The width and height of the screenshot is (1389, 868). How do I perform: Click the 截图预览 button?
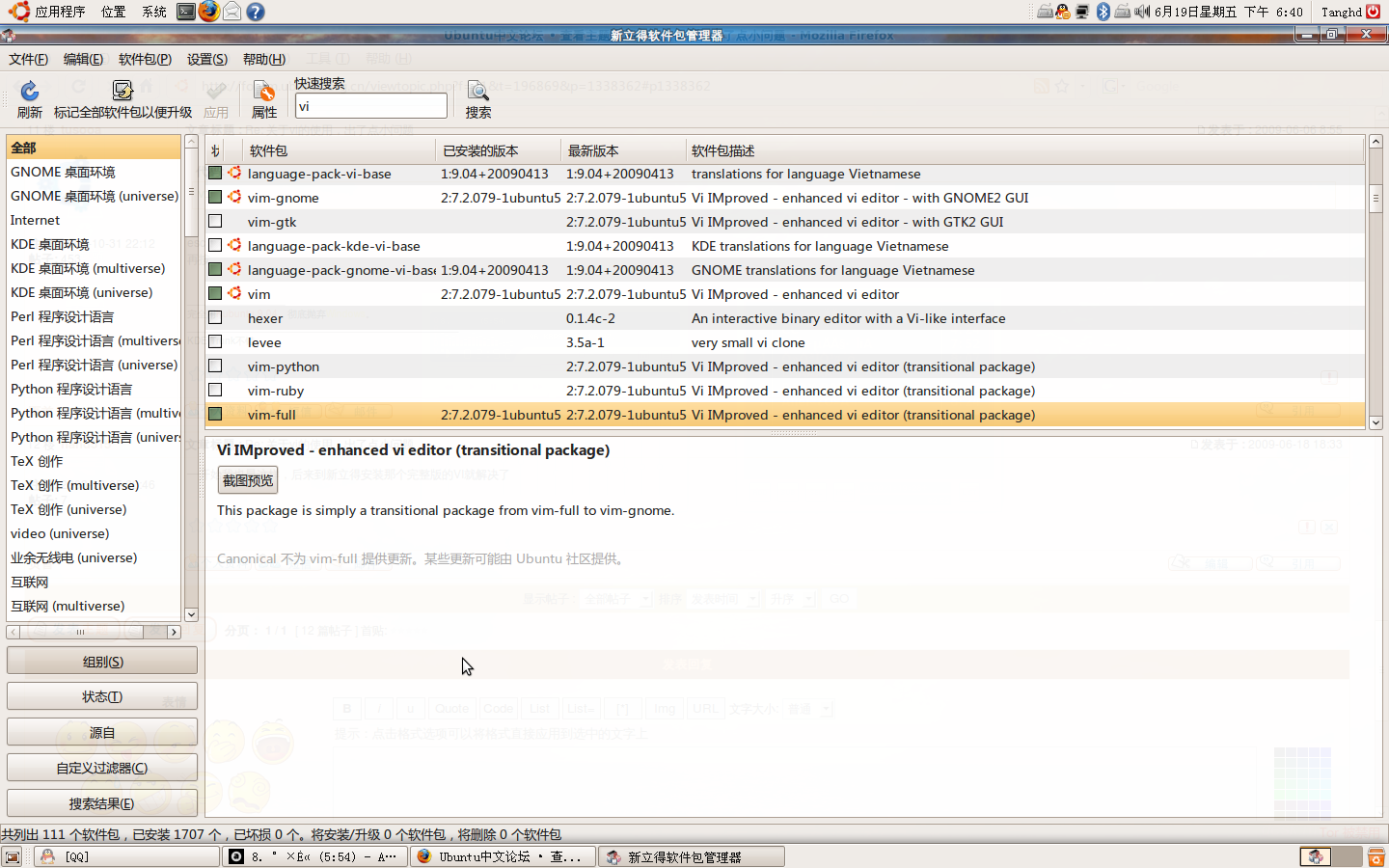(248, 480)
